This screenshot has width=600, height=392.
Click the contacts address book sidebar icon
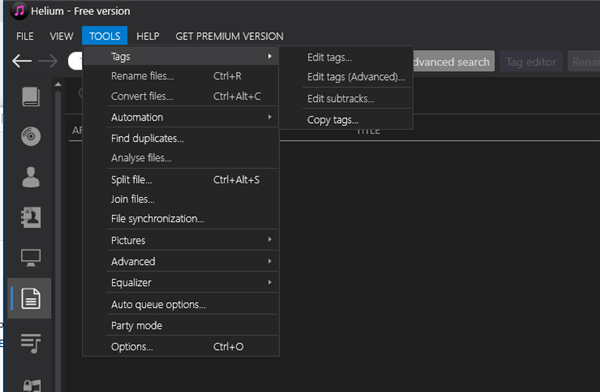31,217
